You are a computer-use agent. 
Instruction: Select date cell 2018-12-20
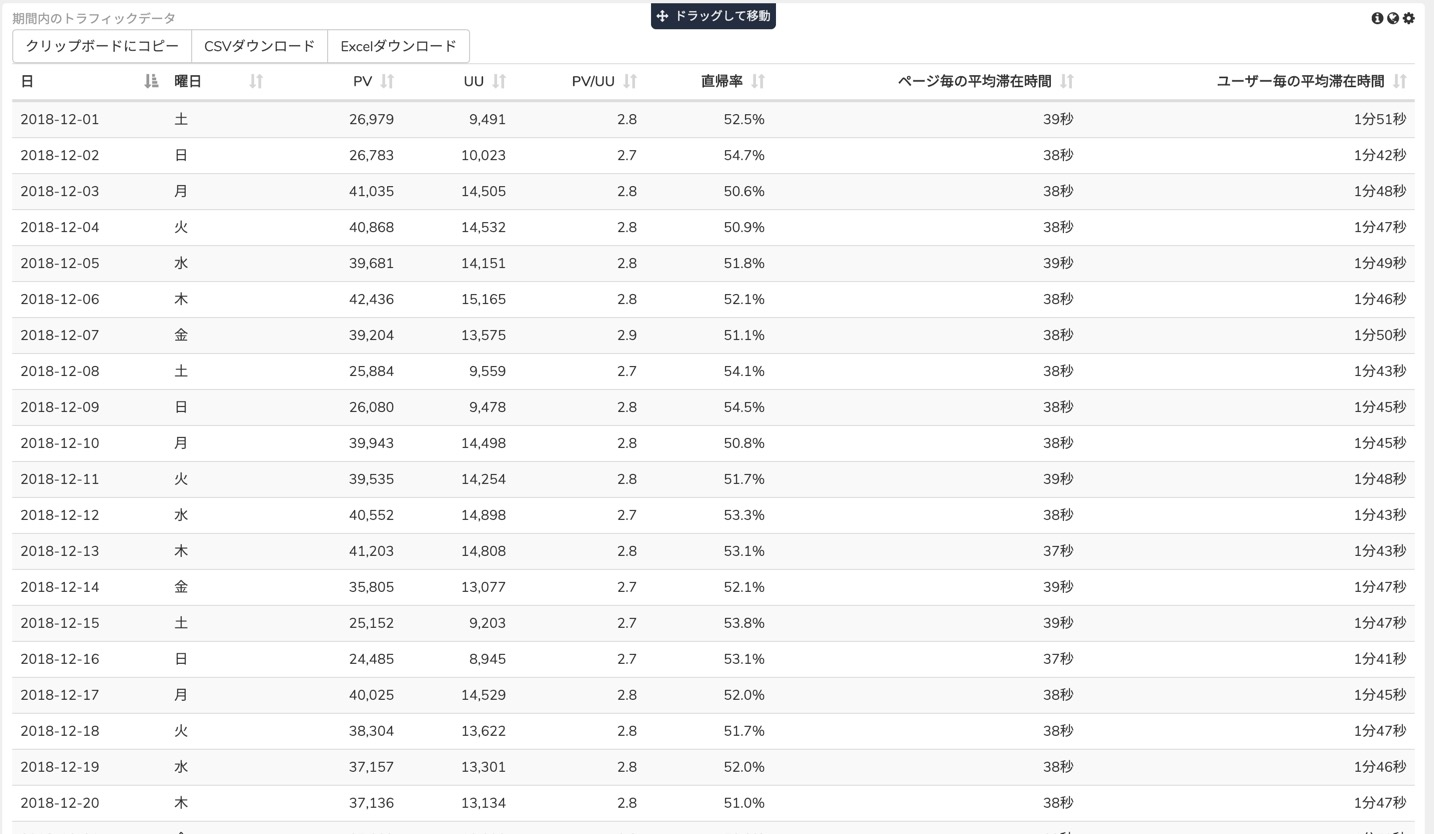tap(60, 803)
